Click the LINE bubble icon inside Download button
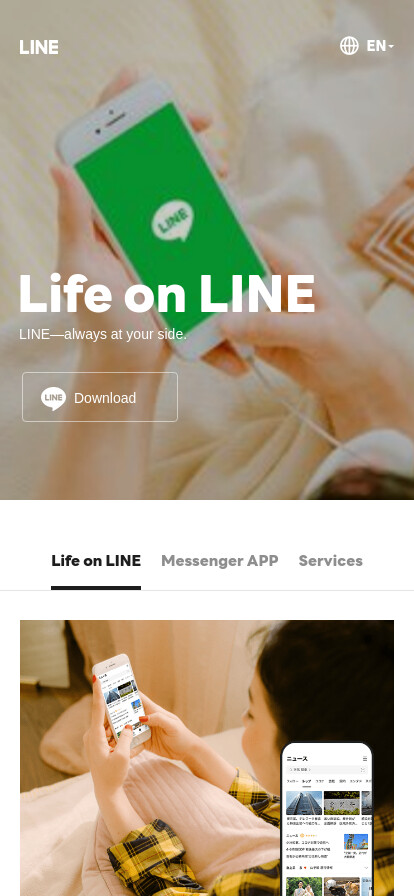The width and height of the screenshot is (414, 896). (x=53, y=398)
